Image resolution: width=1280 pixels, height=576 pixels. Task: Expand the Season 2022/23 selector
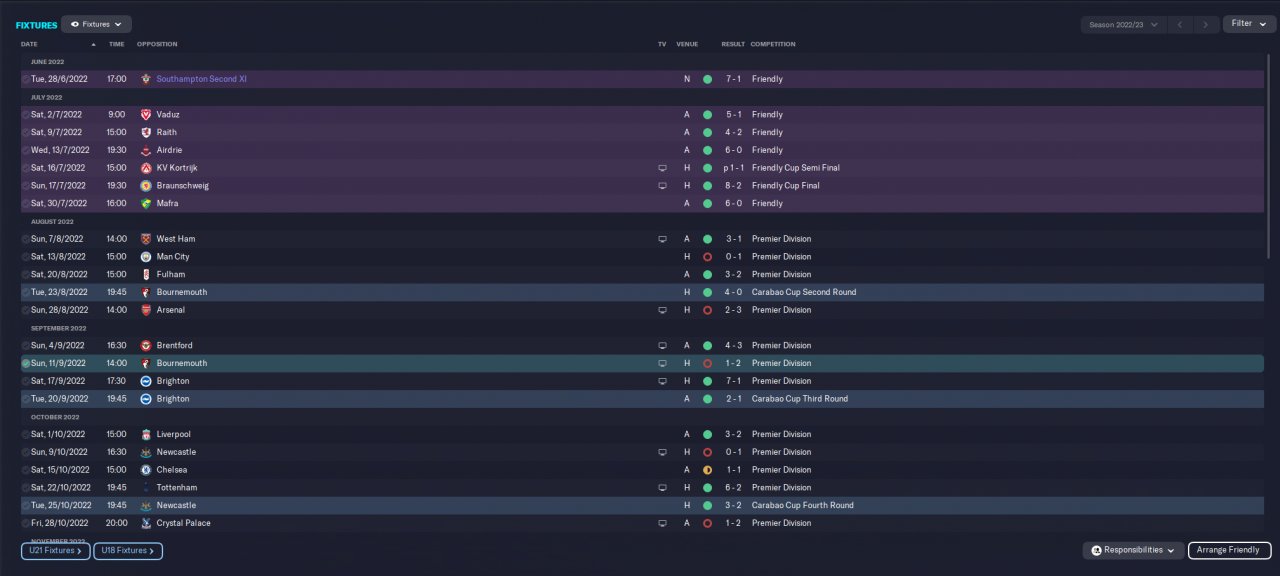pyautogui.click(x=1124, y=24)
